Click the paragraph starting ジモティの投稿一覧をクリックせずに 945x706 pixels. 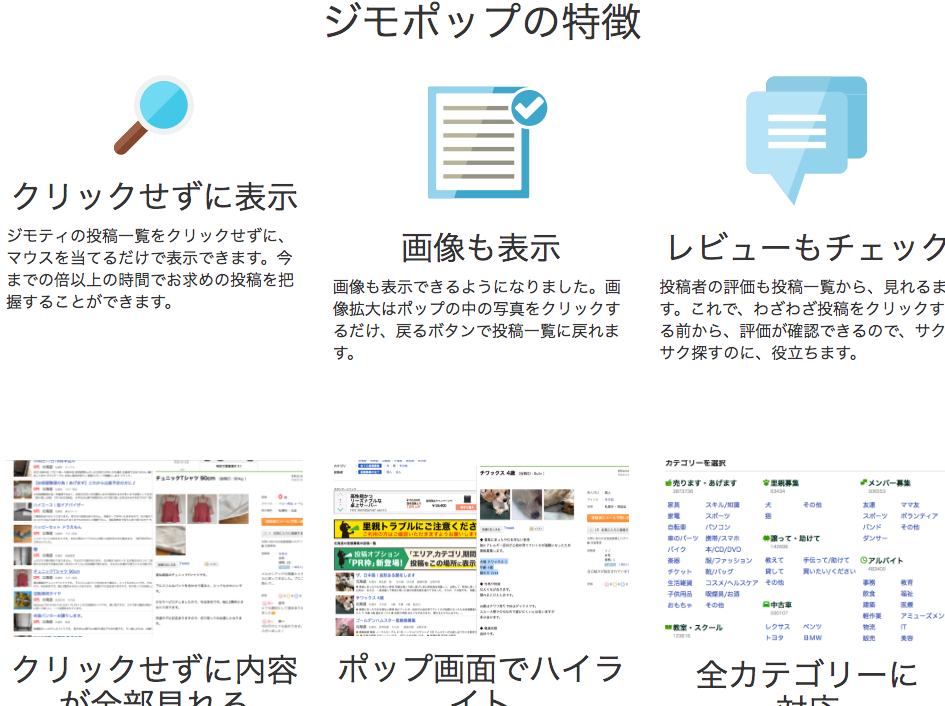coord(150,268)
